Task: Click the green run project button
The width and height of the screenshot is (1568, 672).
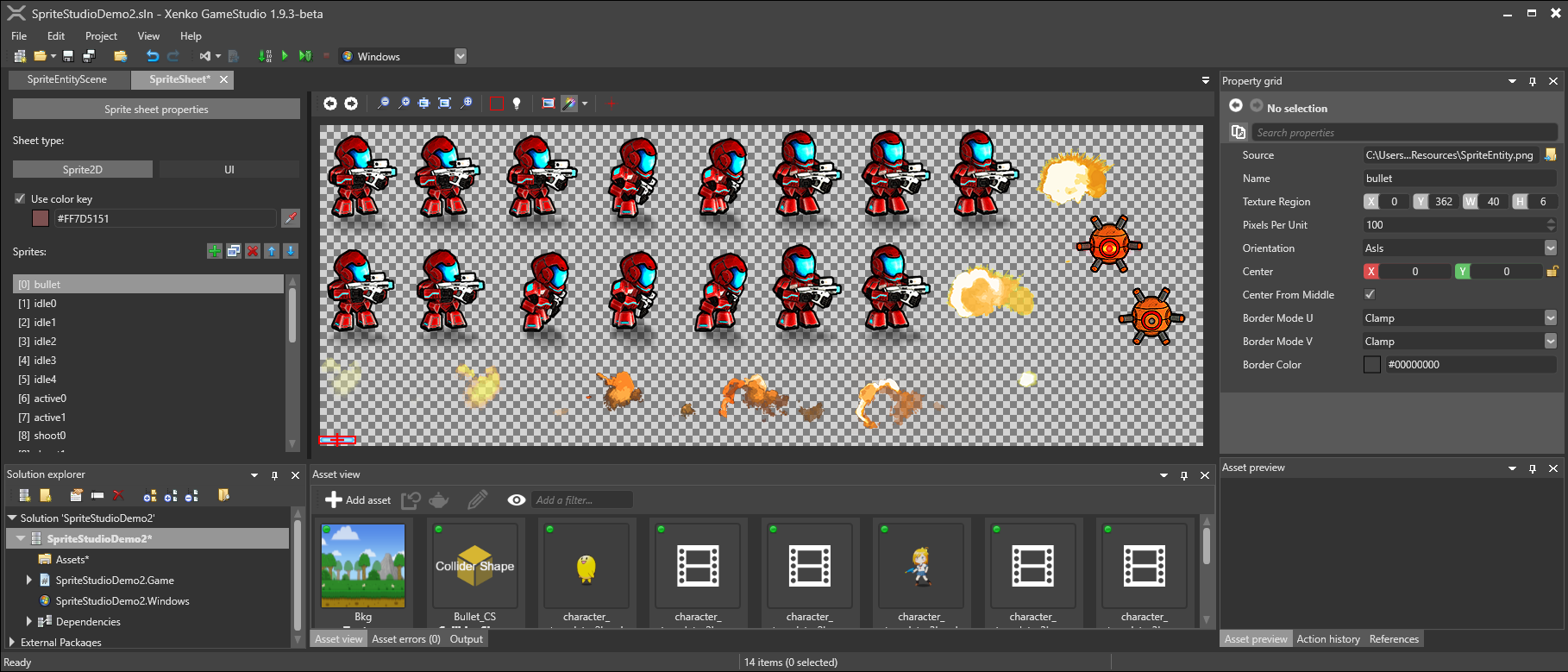Action: pos(285,56)
